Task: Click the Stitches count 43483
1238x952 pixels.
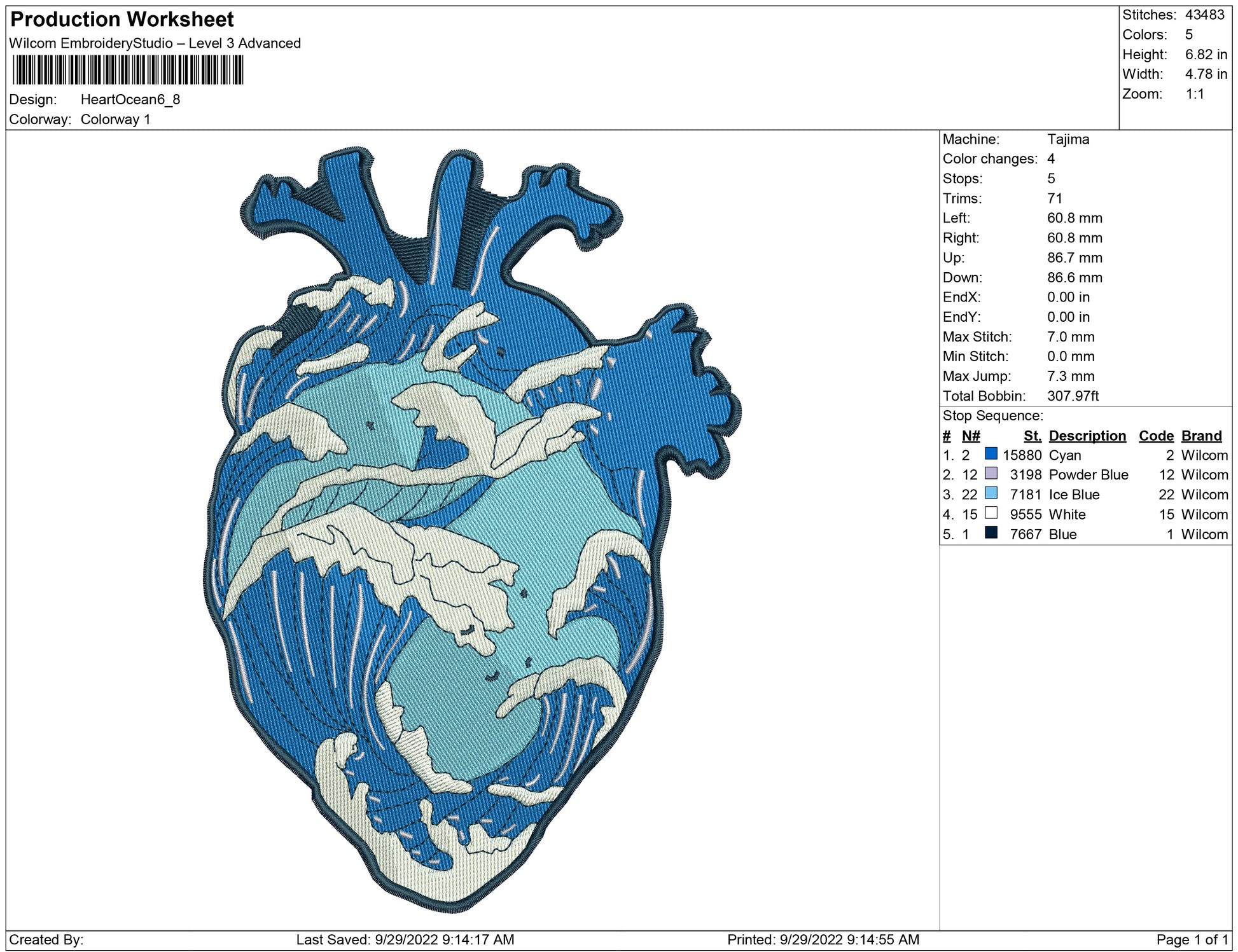Action: click(1204, 15)
